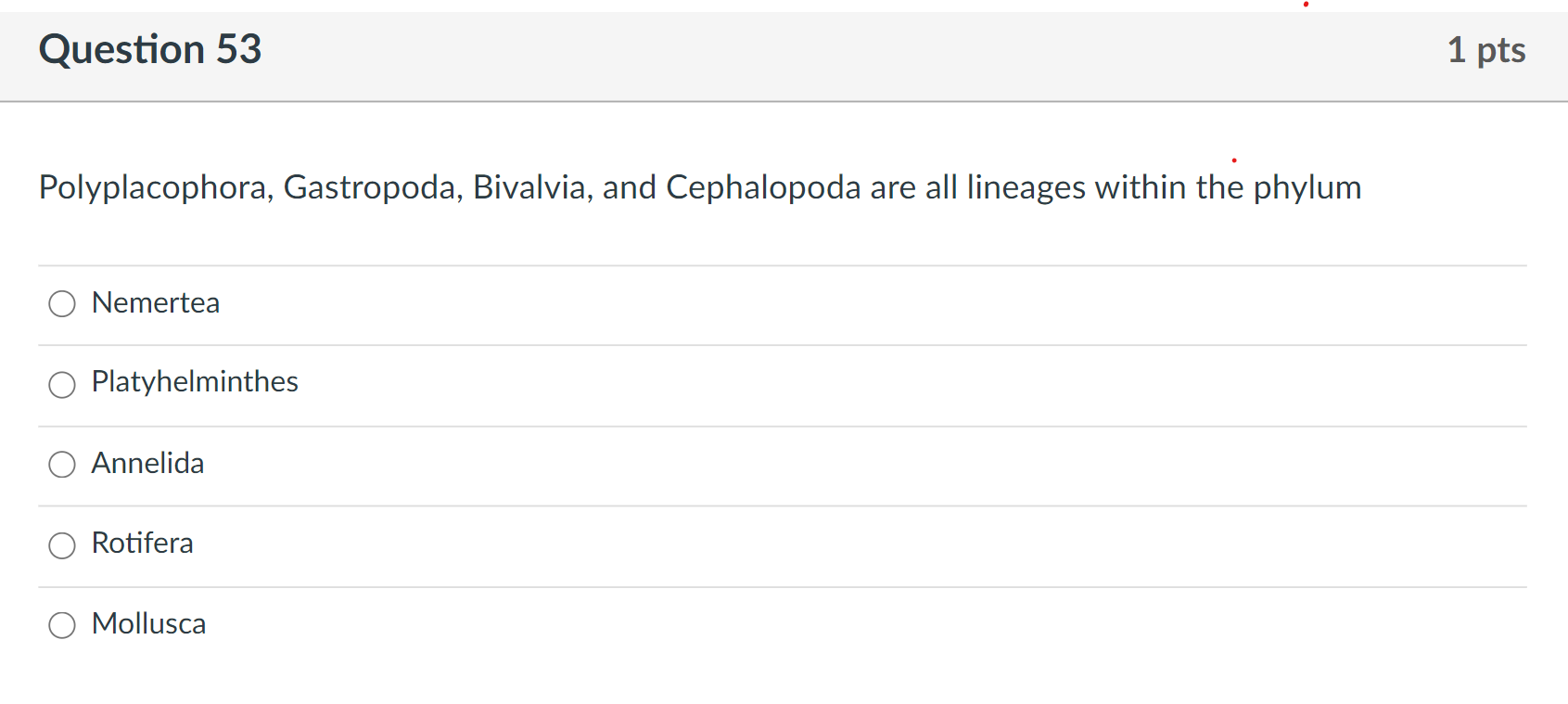Viewport: 1568px width, 704px height.
Task: Select the Mollusca radio button
Action: pos(61,625)
